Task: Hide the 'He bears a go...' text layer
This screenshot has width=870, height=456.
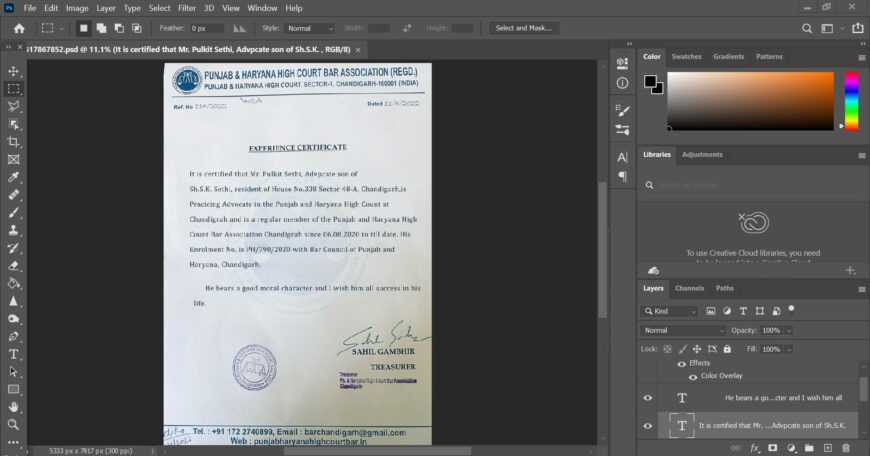Action: pyautogui.click(x=648, y=398)
